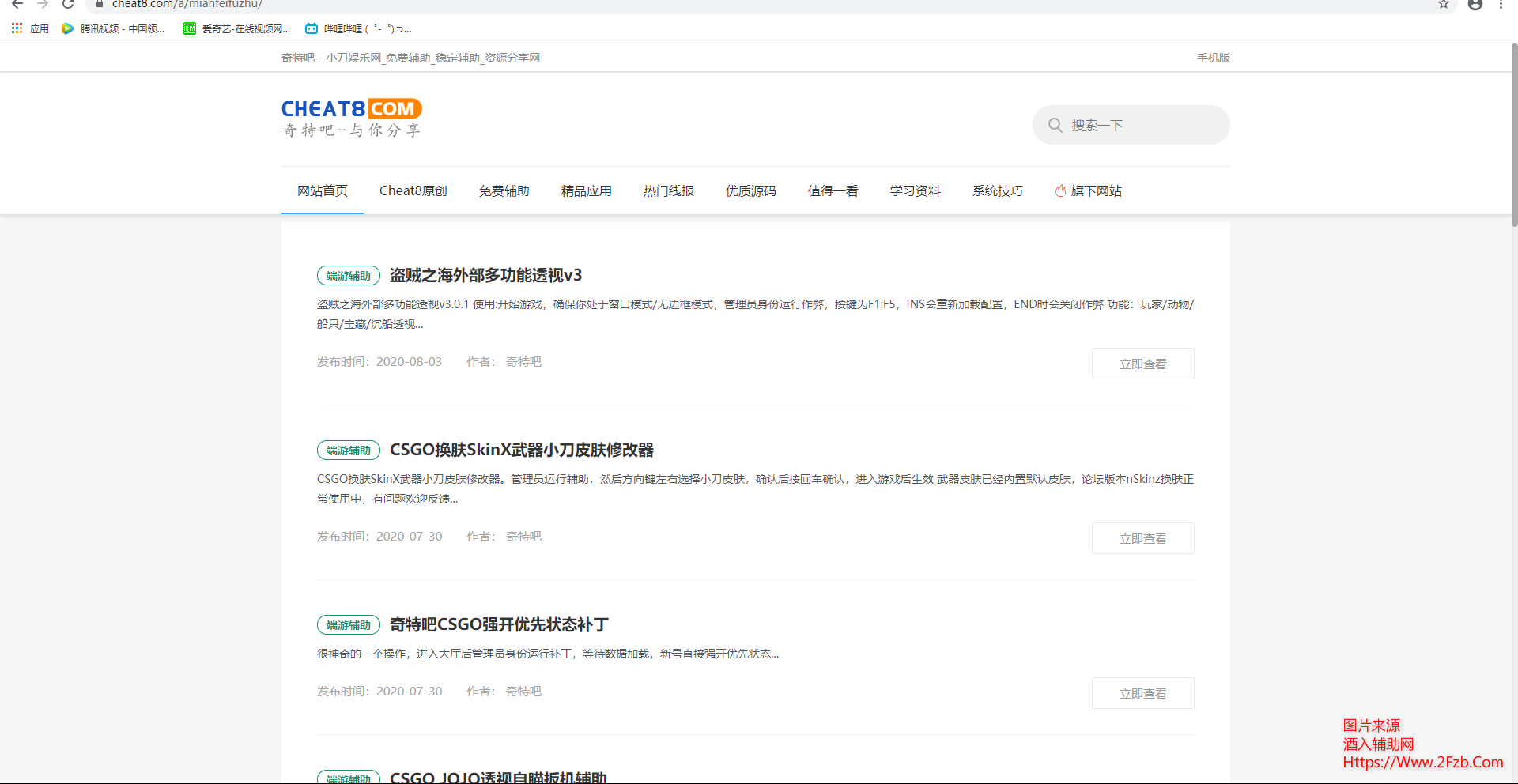This screenshot has width=1518, height=784.
Task: Click 端游辅助 tag on 盗贼之海 post
Action: point(349,275)
